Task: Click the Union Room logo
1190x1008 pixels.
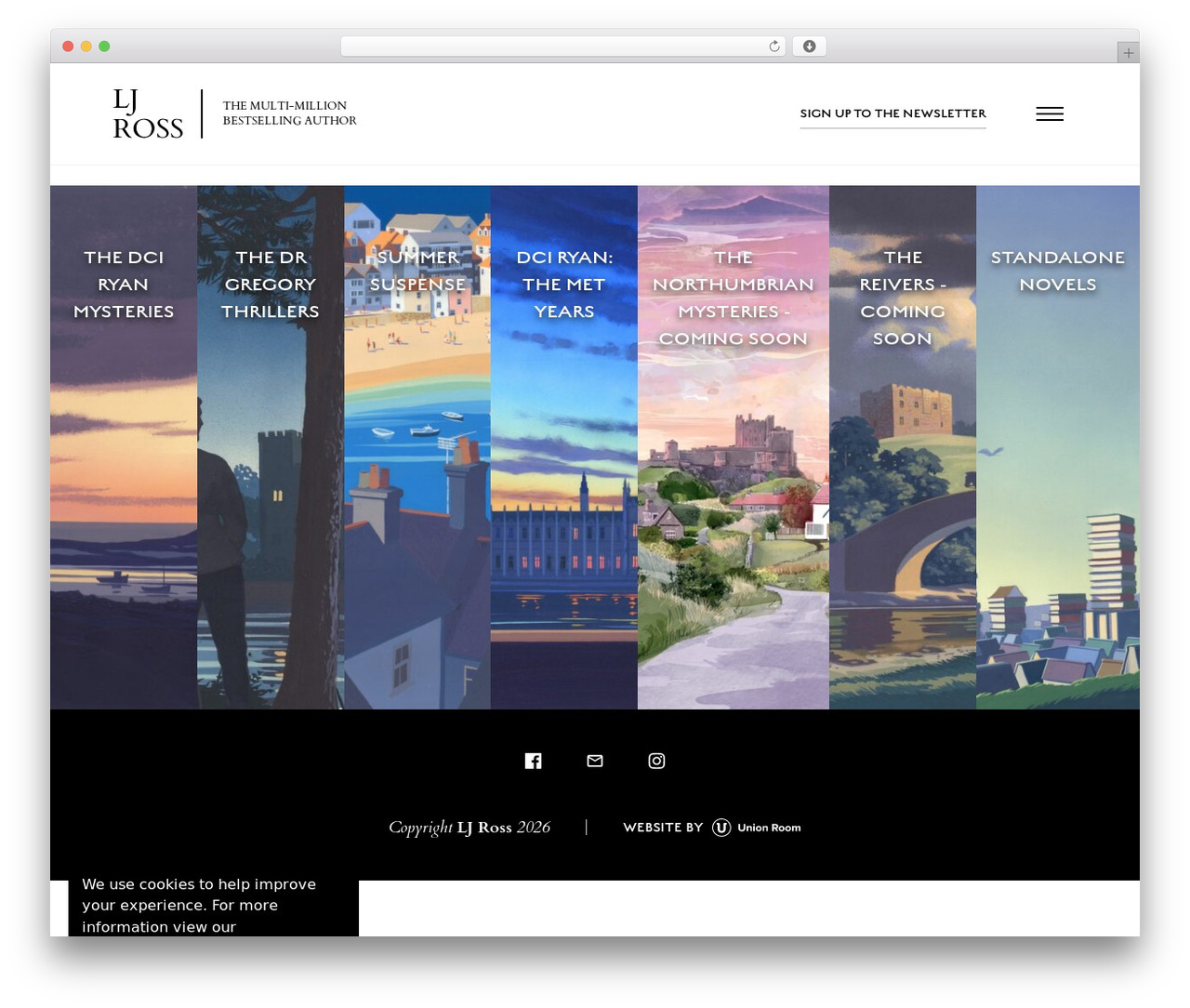Action: [757, 828]
